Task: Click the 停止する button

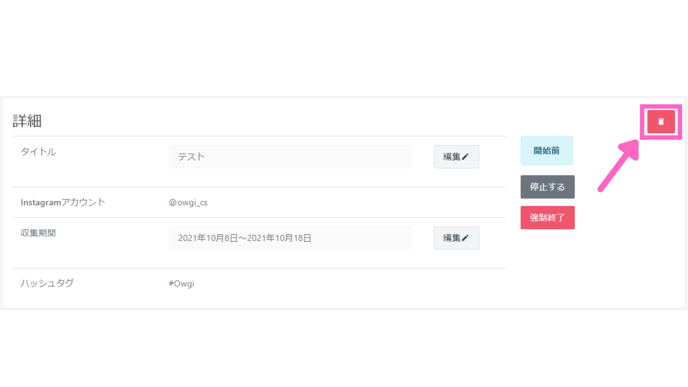Action: [548, 187]
